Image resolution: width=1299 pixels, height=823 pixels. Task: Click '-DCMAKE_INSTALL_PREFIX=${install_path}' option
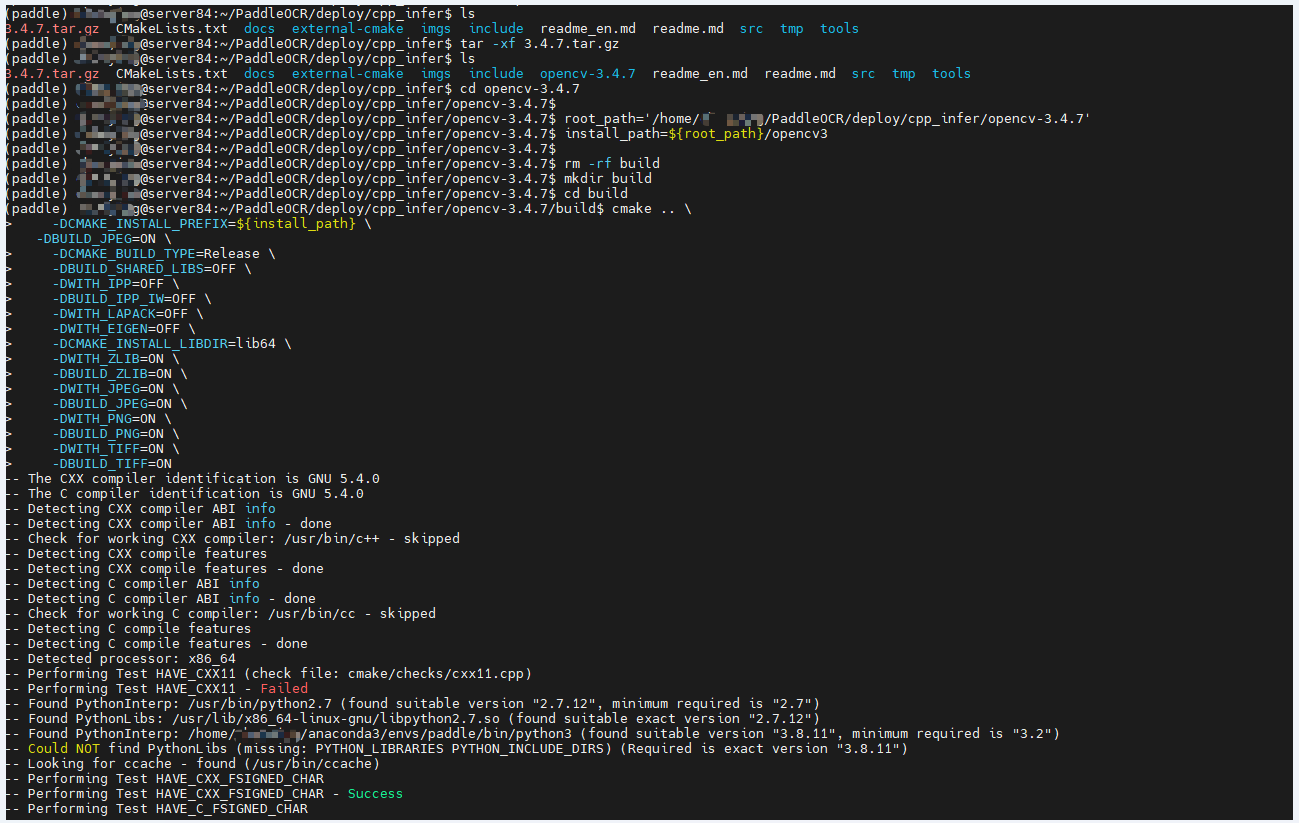click(x=204, y=224)
